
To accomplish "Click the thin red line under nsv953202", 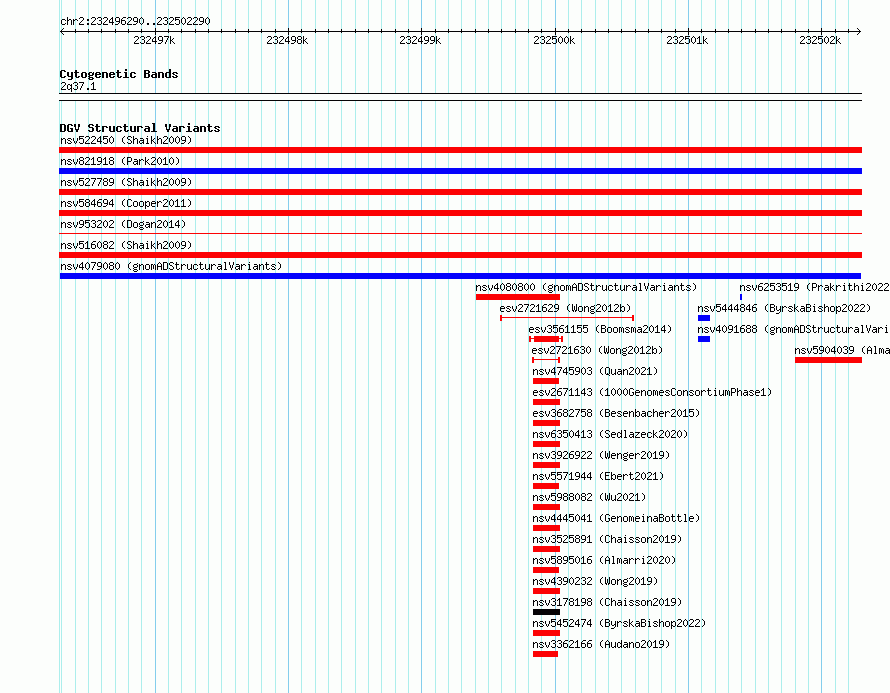I will 460,233.
